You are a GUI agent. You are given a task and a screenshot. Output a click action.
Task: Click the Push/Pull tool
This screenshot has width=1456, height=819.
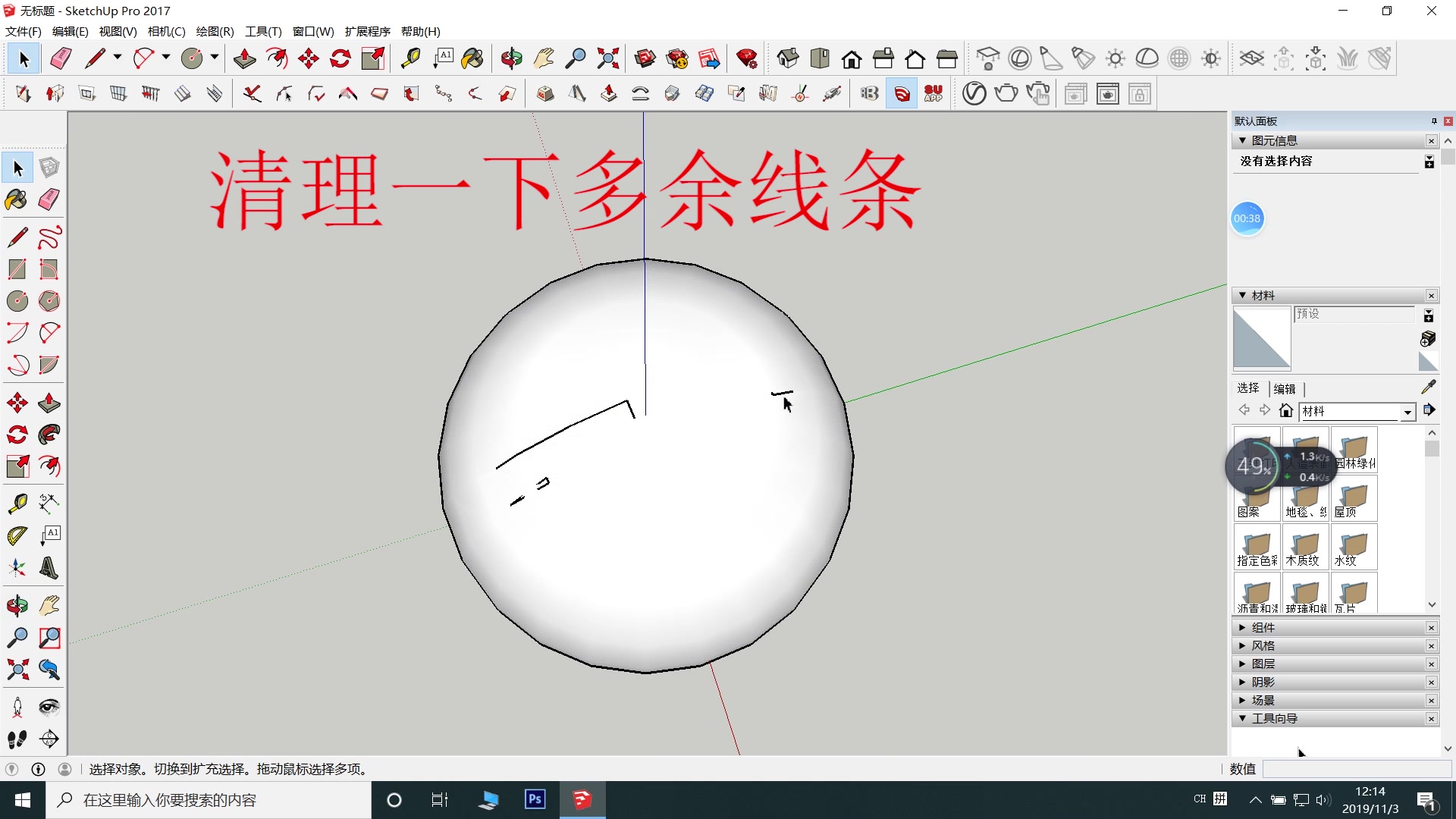click(x=244, y=59)
